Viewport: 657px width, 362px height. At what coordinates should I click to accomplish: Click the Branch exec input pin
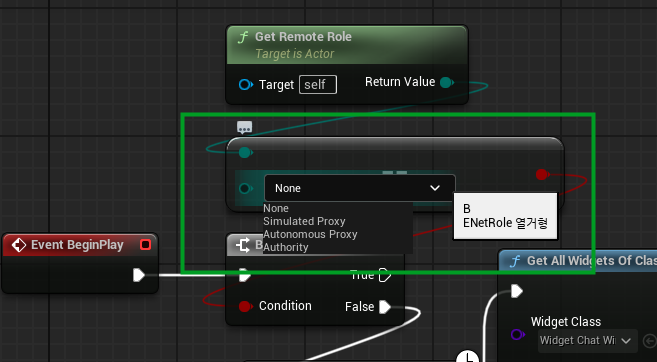(x=245, y=275)
